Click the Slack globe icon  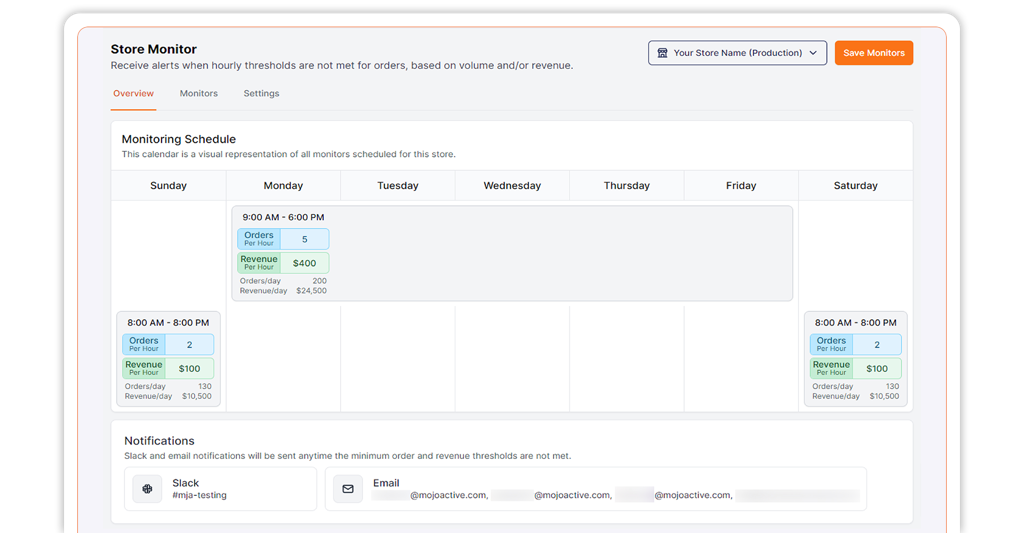click(x=147, y=489)
